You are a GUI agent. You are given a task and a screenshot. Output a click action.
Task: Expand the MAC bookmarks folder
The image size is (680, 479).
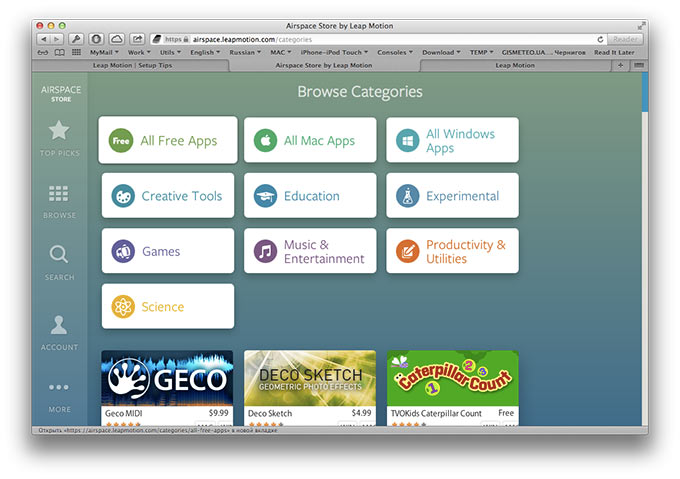pos(281,52)
